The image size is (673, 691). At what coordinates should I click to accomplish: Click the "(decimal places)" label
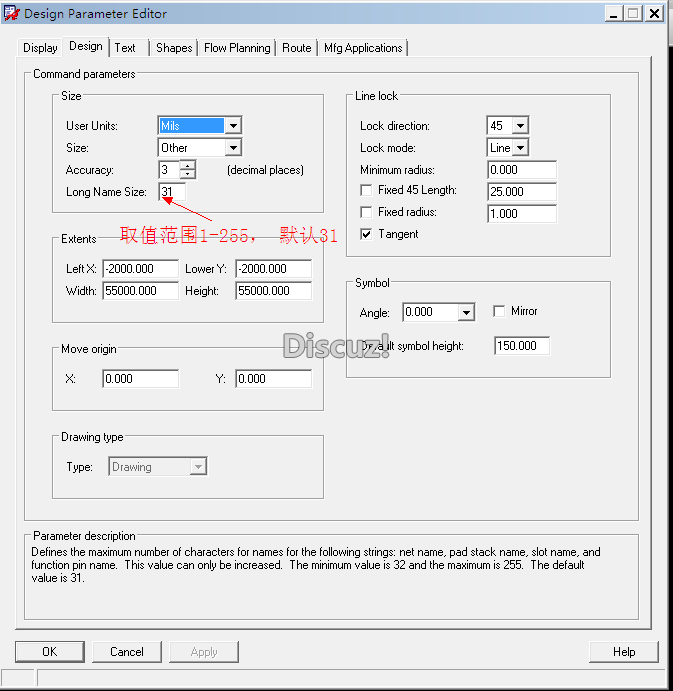265,170
